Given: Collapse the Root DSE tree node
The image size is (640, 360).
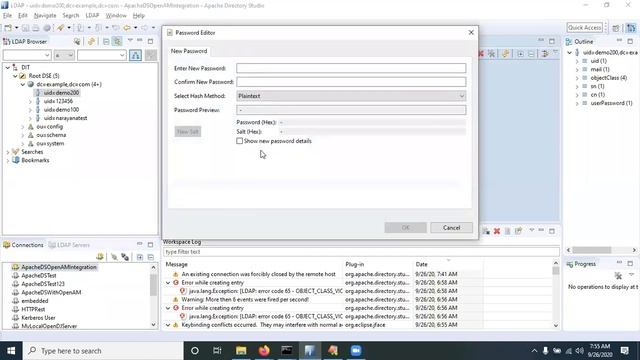Looking at the screenshot, I should (15, 76).
